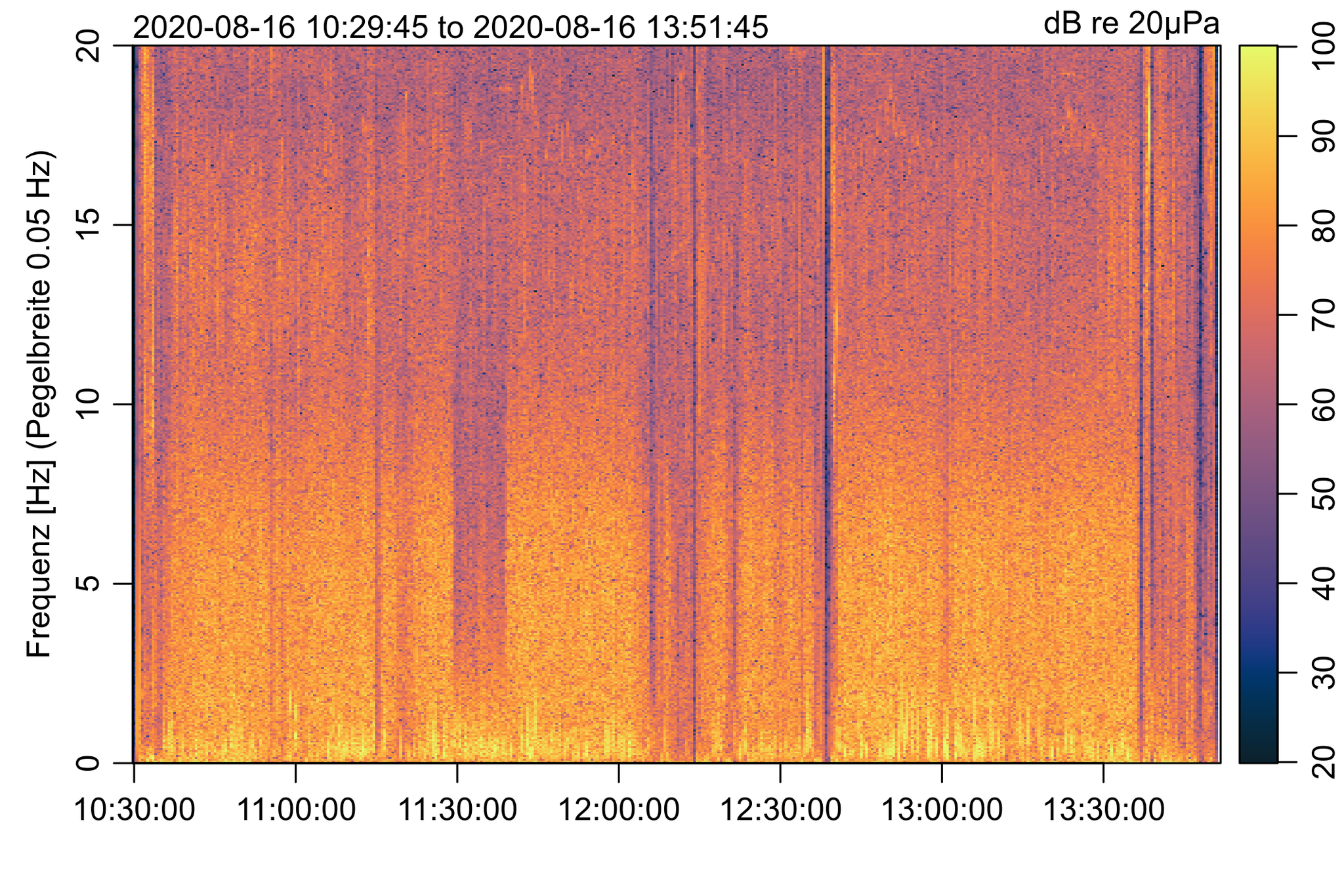Click the colorbar label 40

coord(1322,584)
